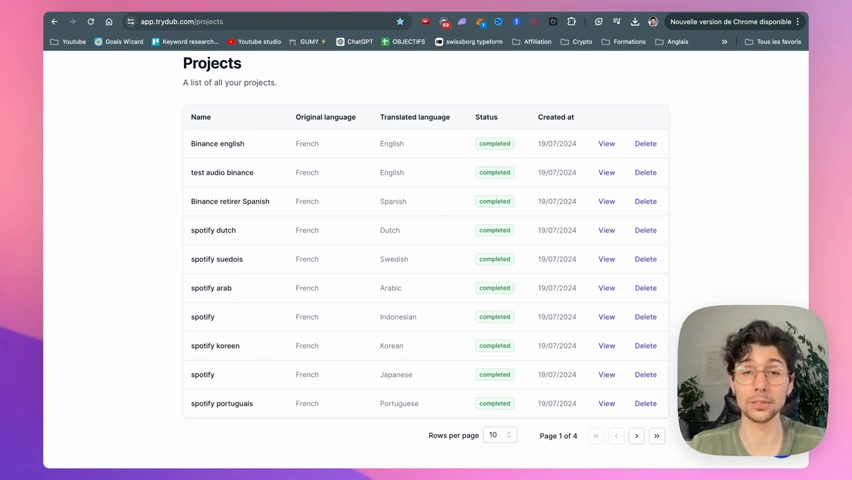Viewport: 852px width, 480px height.
Task: Open the Tous les favoris folder
Action: pyautogui.click(x=773, y=42)
